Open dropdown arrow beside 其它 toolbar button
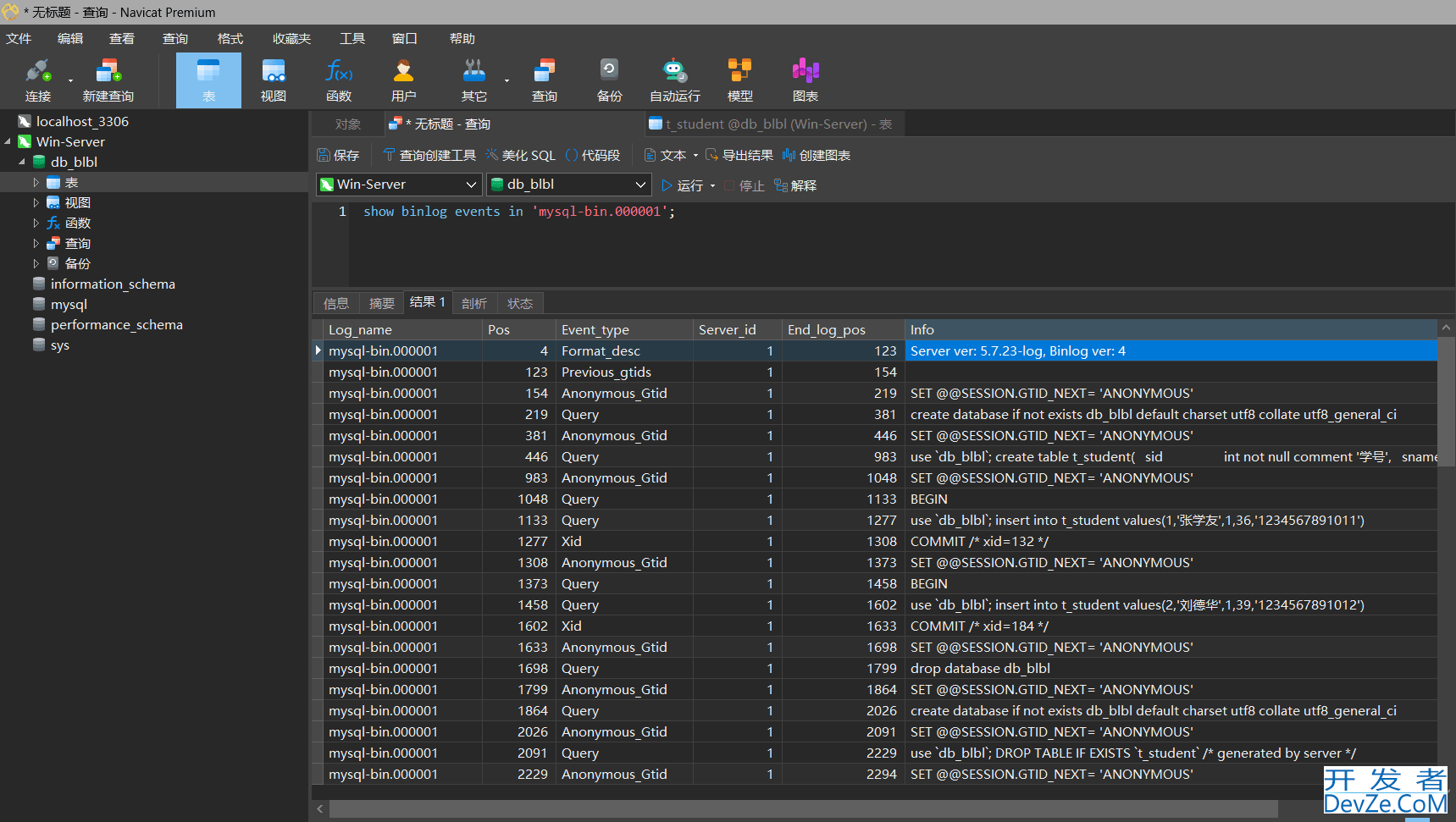This screenshot has width=1456, height=822. click(x=507, y=81)
